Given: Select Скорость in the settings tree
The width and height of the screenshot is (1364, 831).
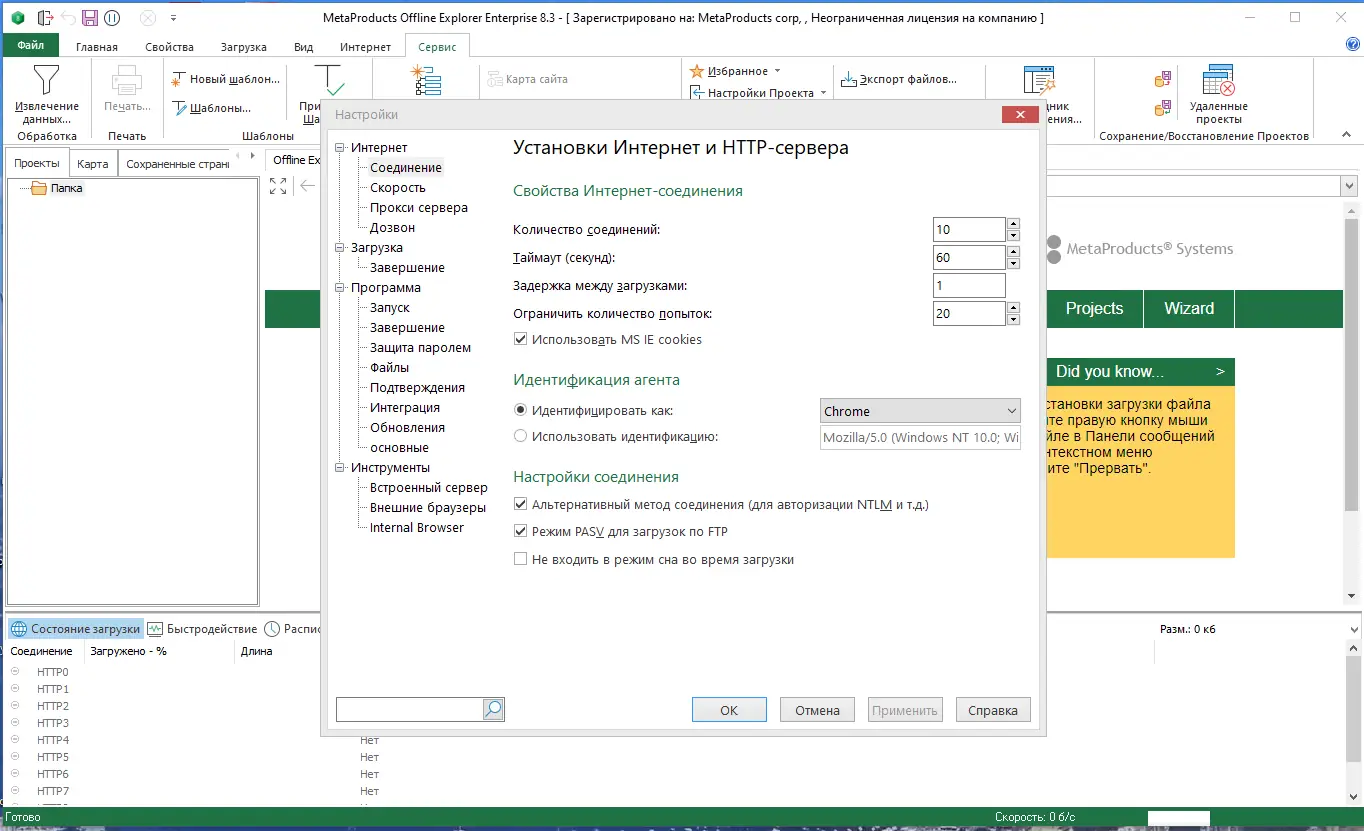Looking at the screenshot, I should 398,188.
